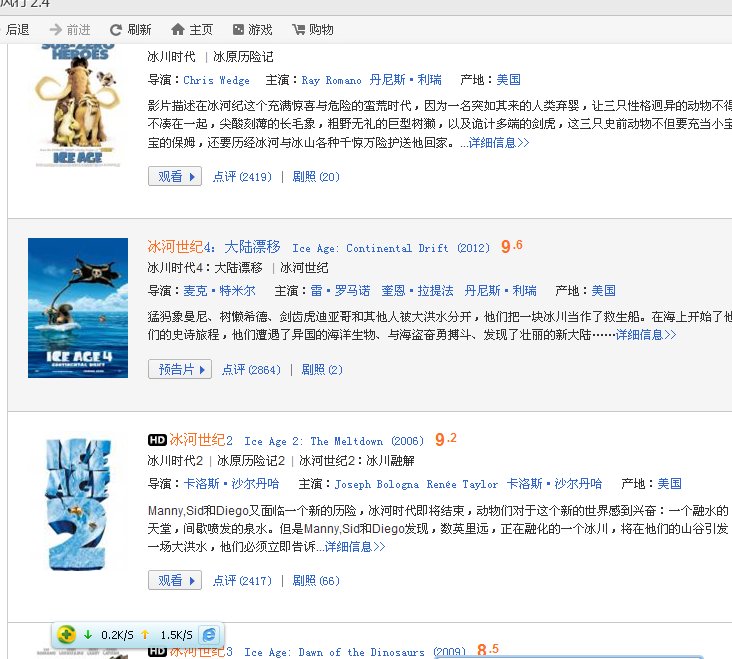The image size is (732, 659).
Task: Open 剧照 (66) stills link
Action: click(x=316, y=581)
